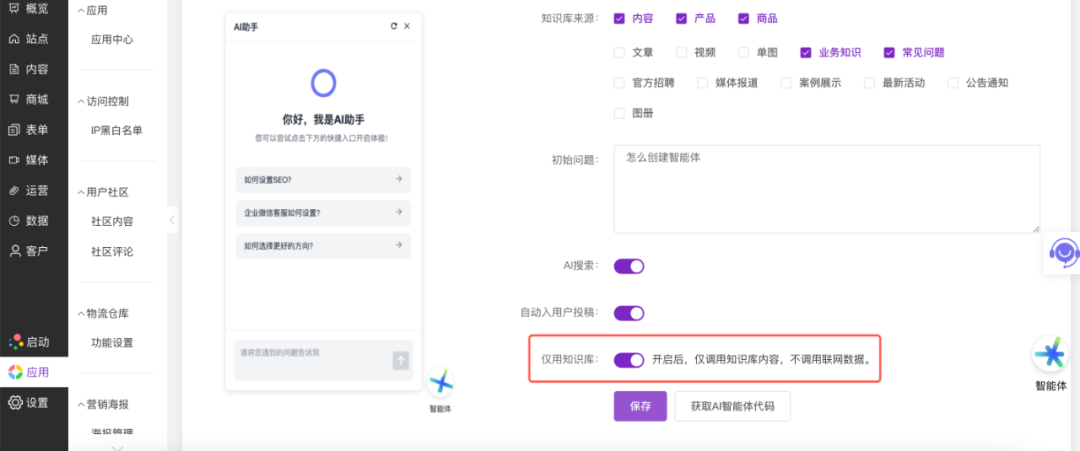This screenshot has height=451, width=1080.
Task: Disable the 仅用知识库 switch
Action: (x=629, y=360)
